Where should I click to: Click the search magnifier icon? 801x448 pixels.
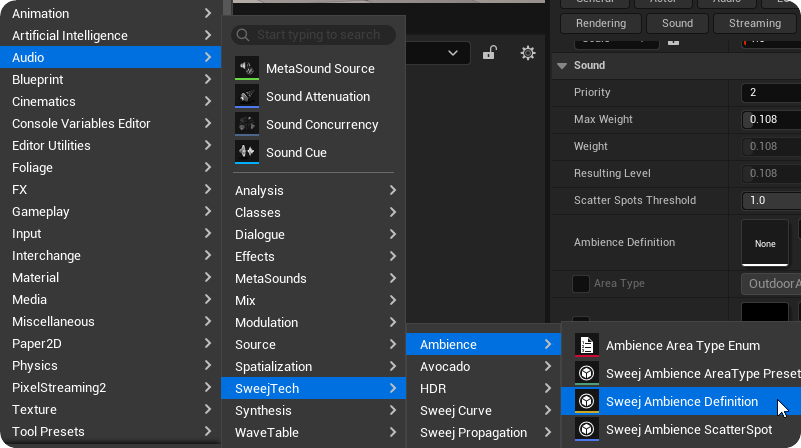coord(243,35)
